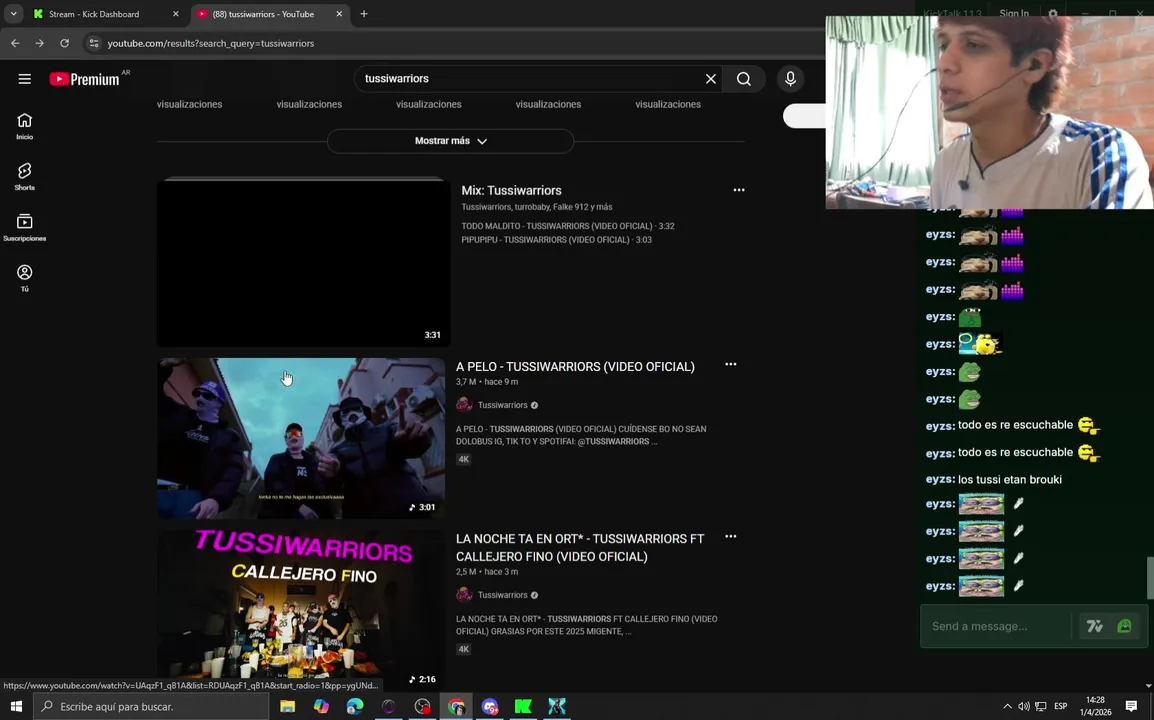
Task: Open the Tú profile section
Action: (24, 278)
